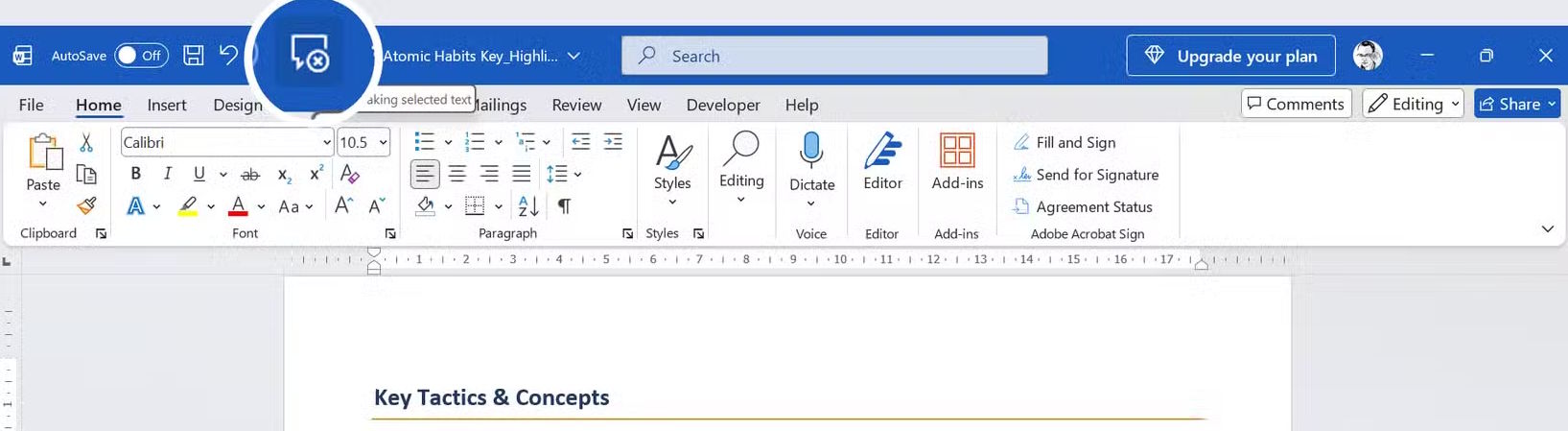The height and width of the screenshot is (431, 1568).
Task: Click the Save floppy disk icon
Action: click(x=194, y=56)
